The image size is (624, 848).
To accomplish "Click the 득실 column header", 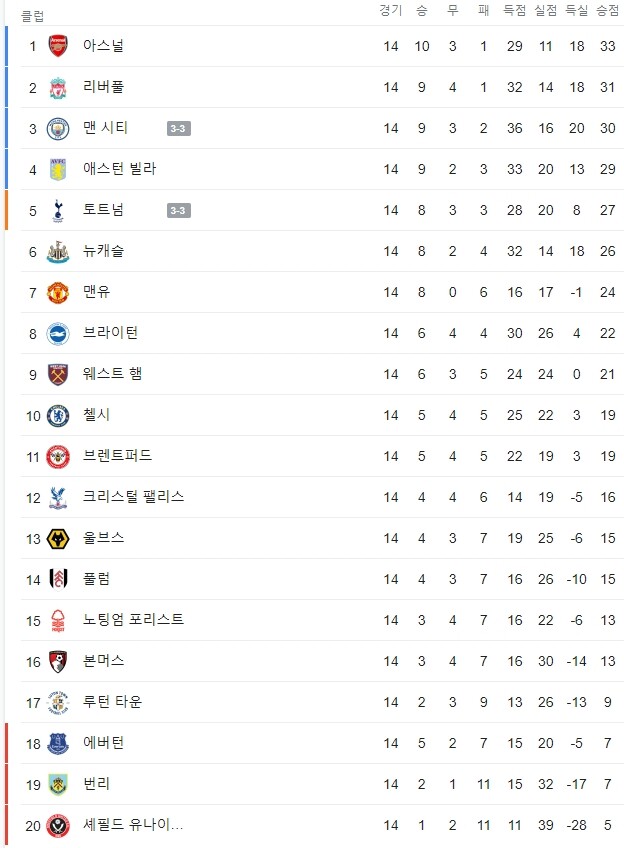I will point(576,10).
